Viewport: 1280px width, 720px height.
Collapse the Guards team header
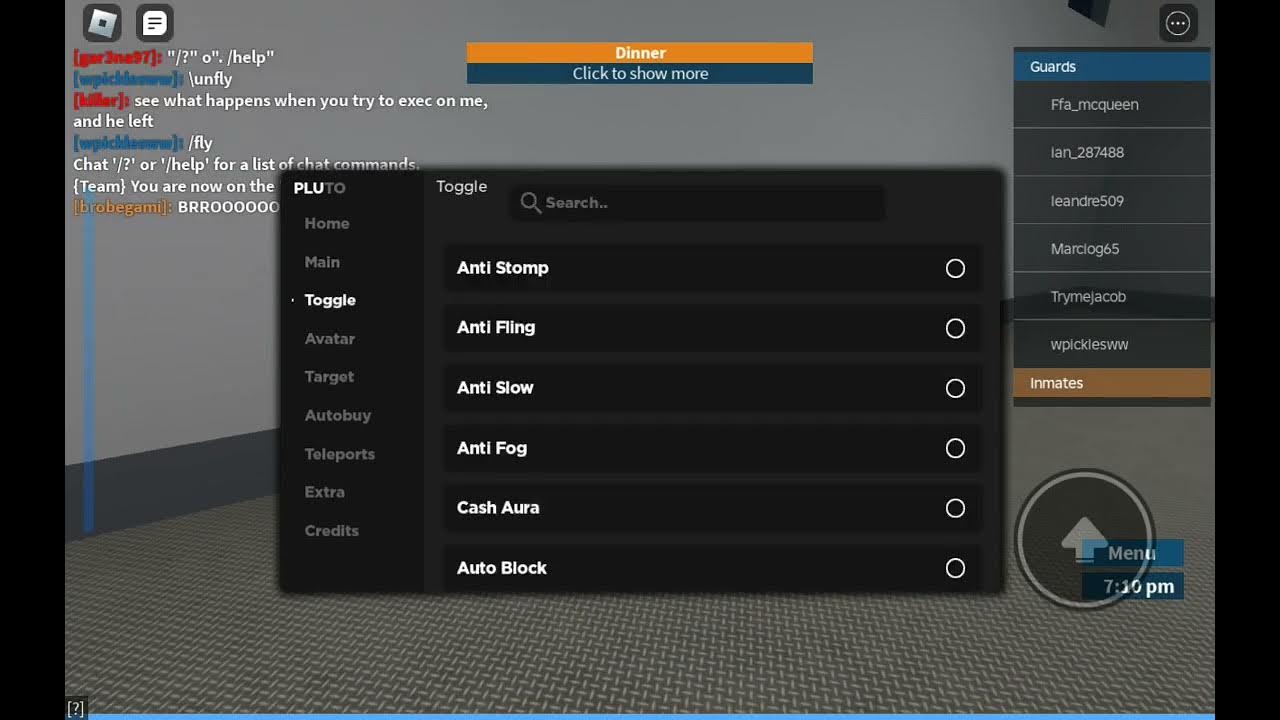click(x=1112, y=67)
